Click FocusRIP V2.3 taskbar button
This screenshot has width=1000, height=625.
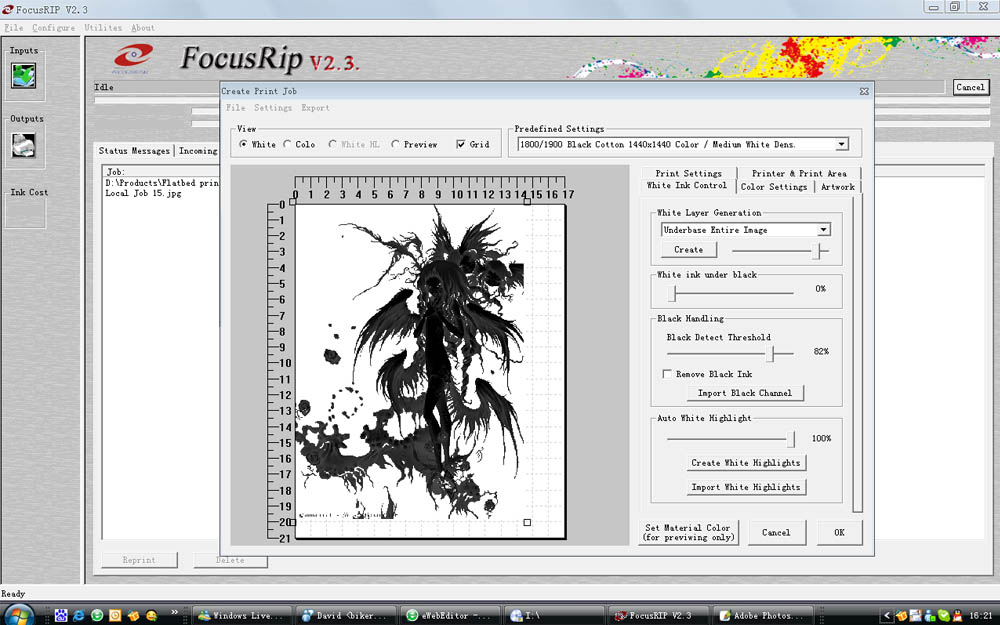tap(658, 615)
